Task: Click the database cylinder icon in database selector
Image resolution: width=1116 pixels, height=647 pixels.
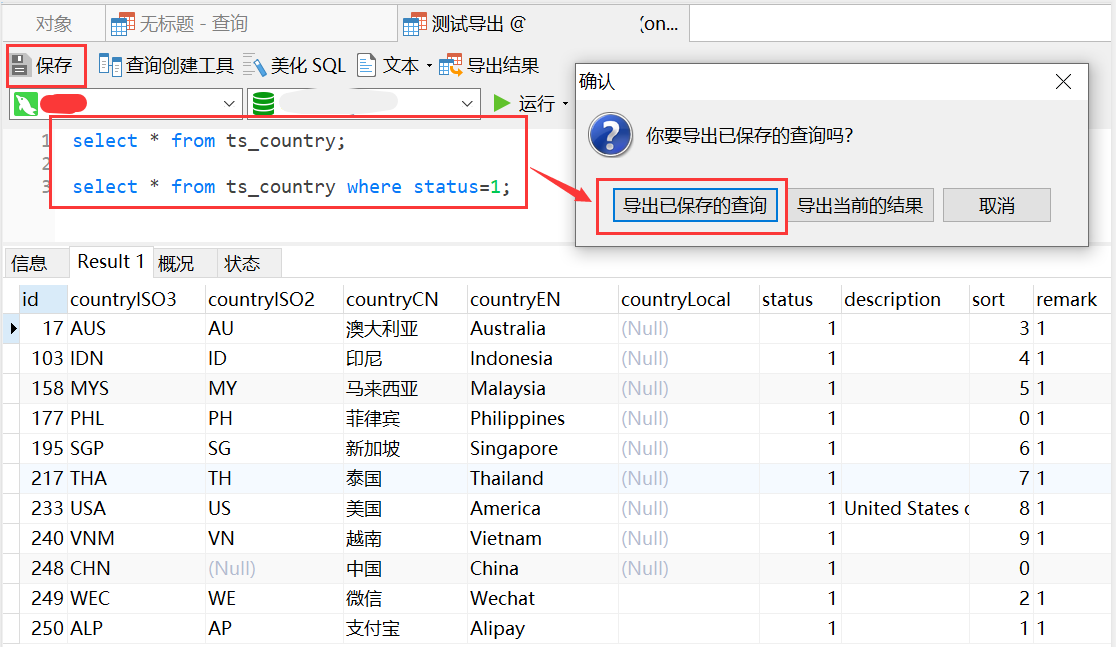Action: 262,103
